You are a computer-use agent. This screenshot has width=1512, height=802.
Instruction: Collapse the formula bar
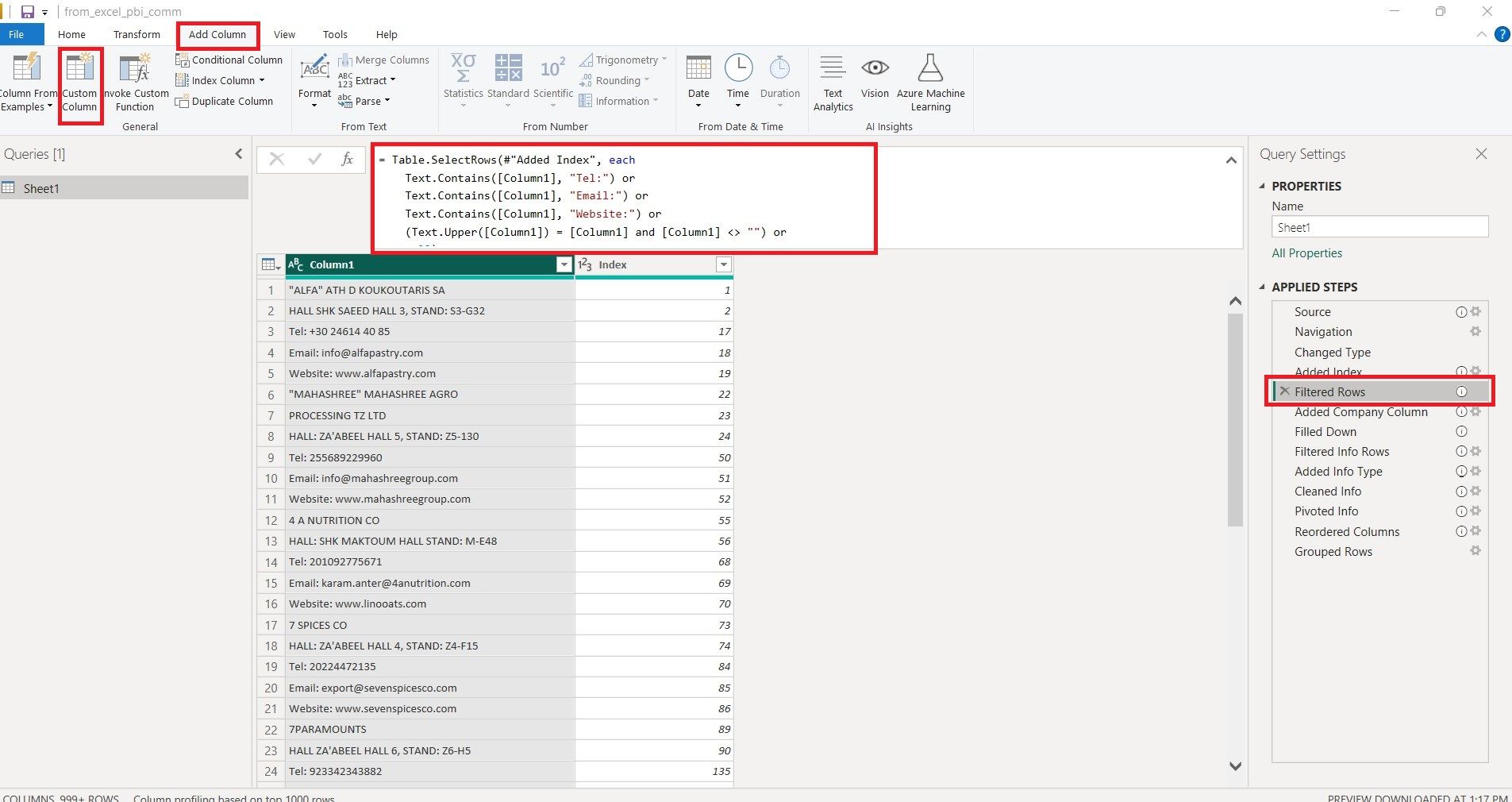click(1231, 160)
